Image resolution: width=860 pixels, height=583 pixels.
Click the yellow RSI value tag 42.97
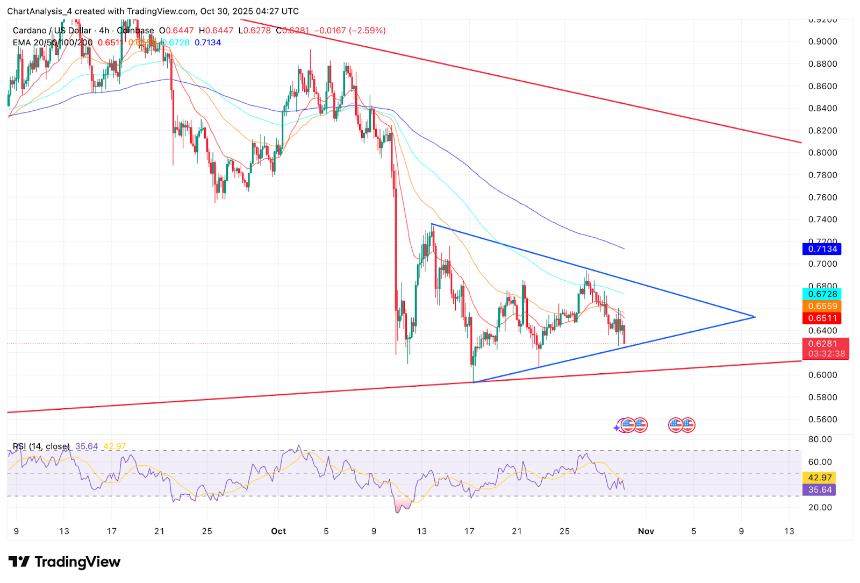(x=818, y=478)
